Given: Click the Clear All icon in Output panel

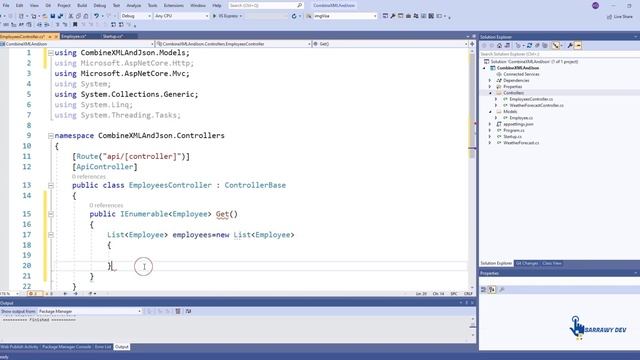Looking at the screenshot, I should coord(178,311).
